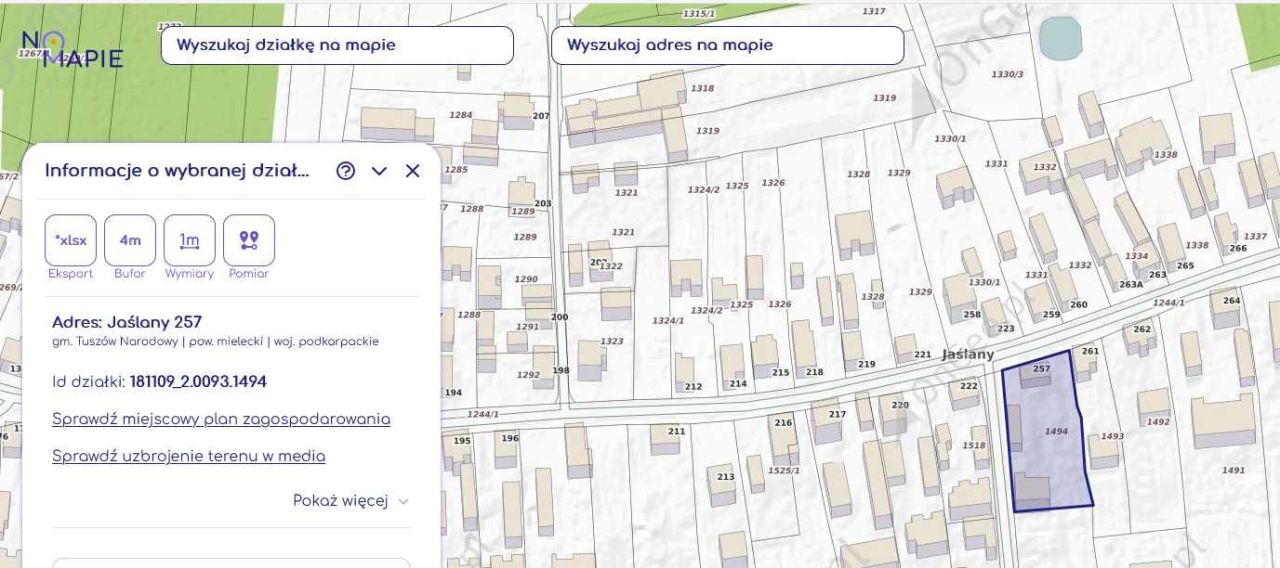
Task: Click the blue pond on map
Action: click(1060, 38)
